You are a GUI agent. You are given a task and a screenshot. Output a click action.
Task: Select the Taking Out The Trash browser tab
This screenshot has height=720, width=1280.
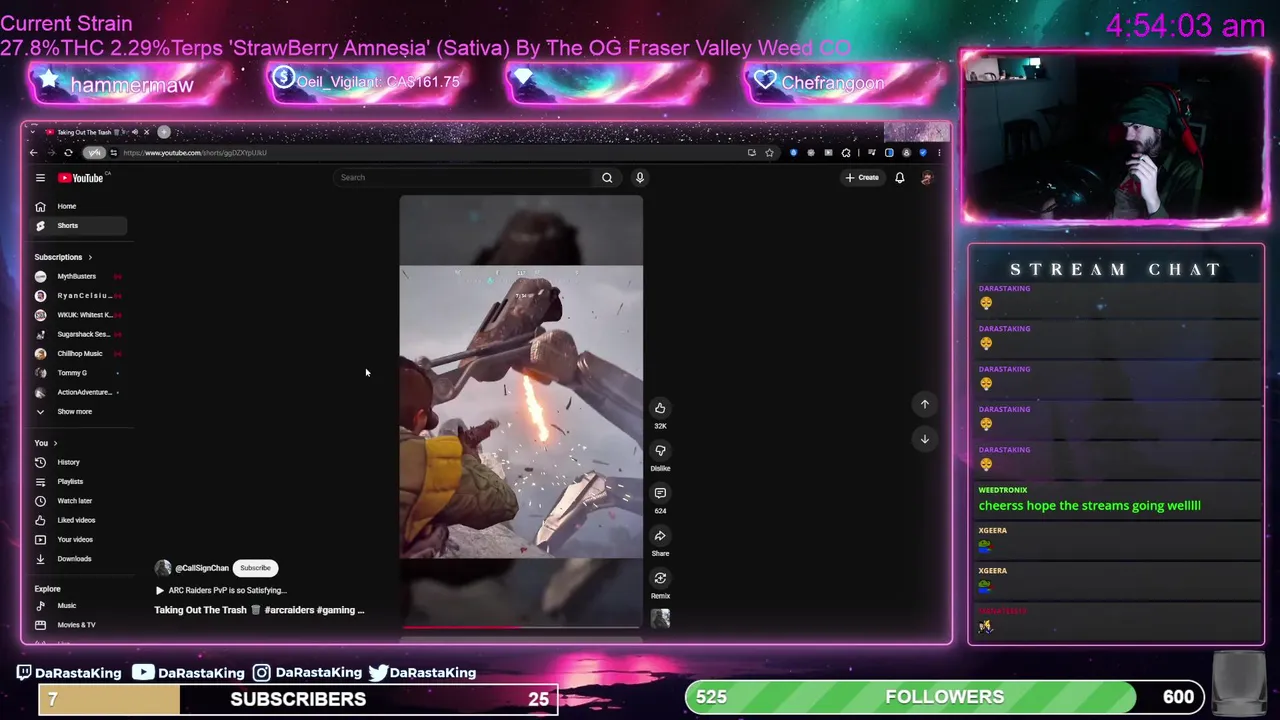pyautogui.click(x=97, y=132)
